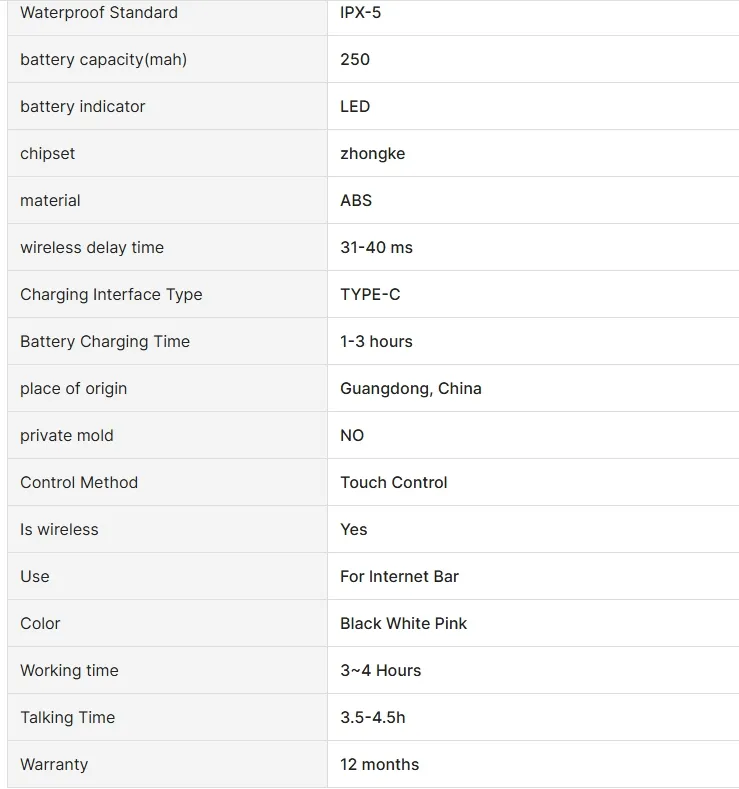Click the 12 months warranty value
The height and width of the screenshot is (789, 739).
pyautogui.click(x=379, y=764)
